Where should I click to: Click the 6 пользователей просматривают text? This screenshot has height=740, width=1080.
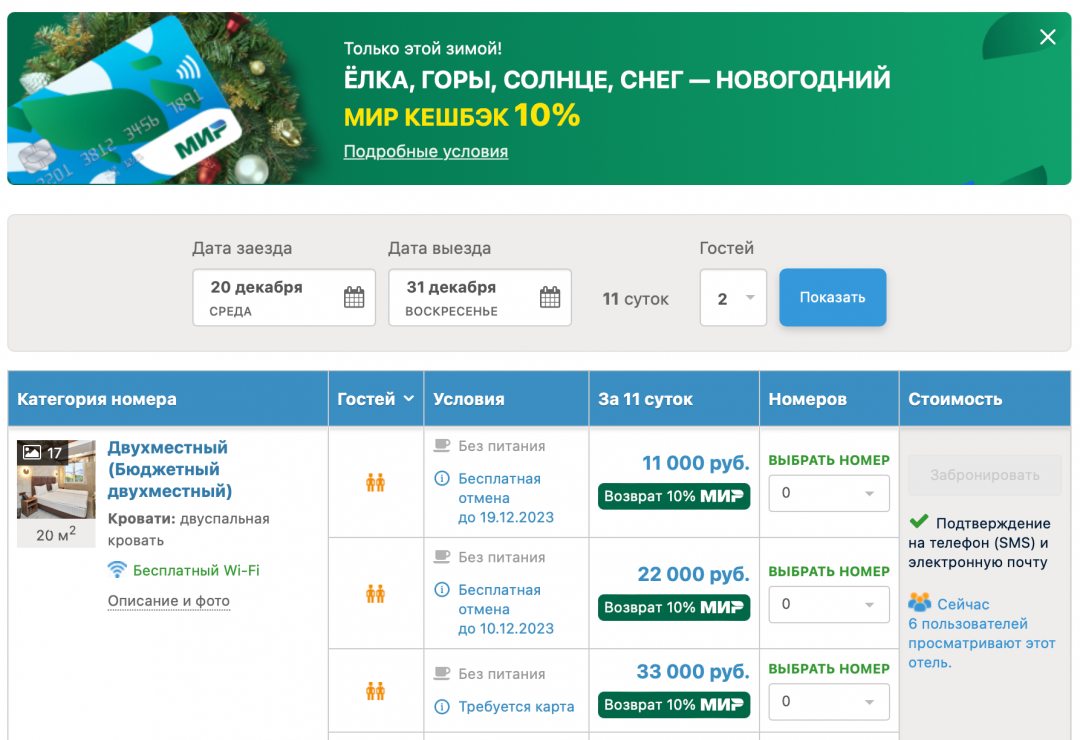(x=982, y=644)
